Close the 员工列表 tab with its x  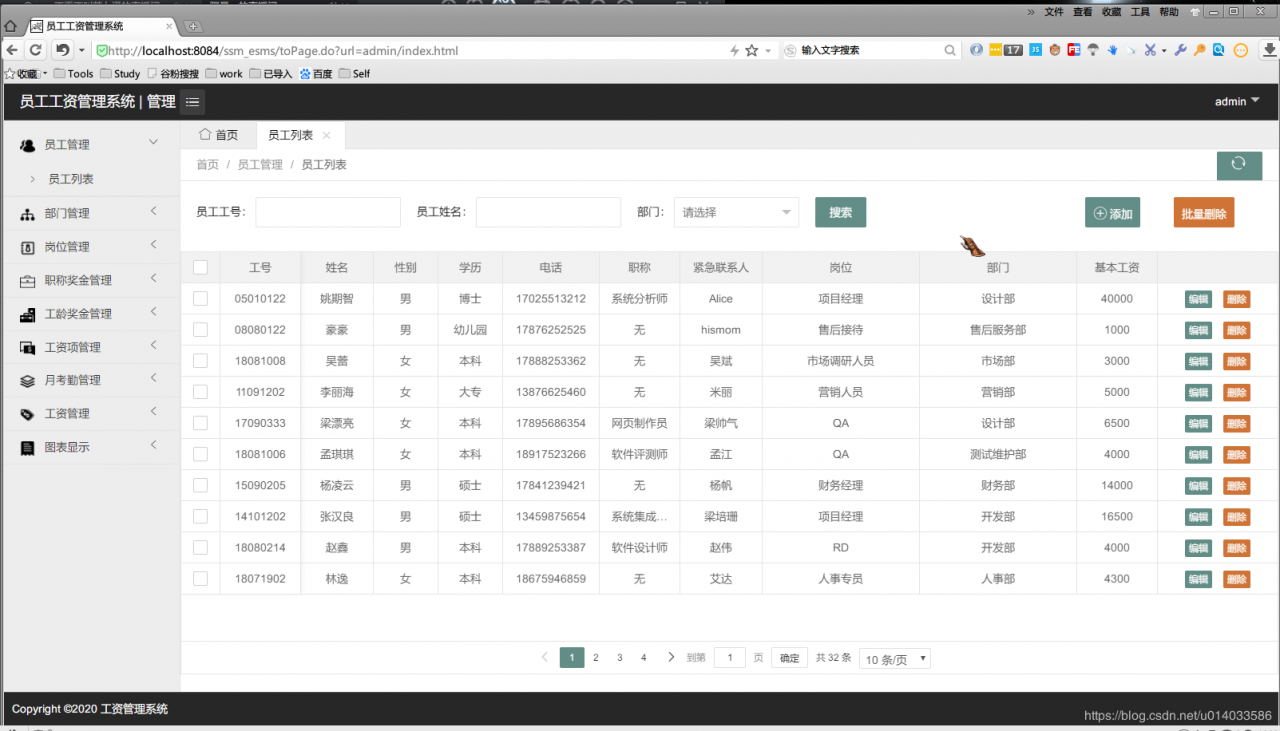pyautogui.click(x=326, y=135)
